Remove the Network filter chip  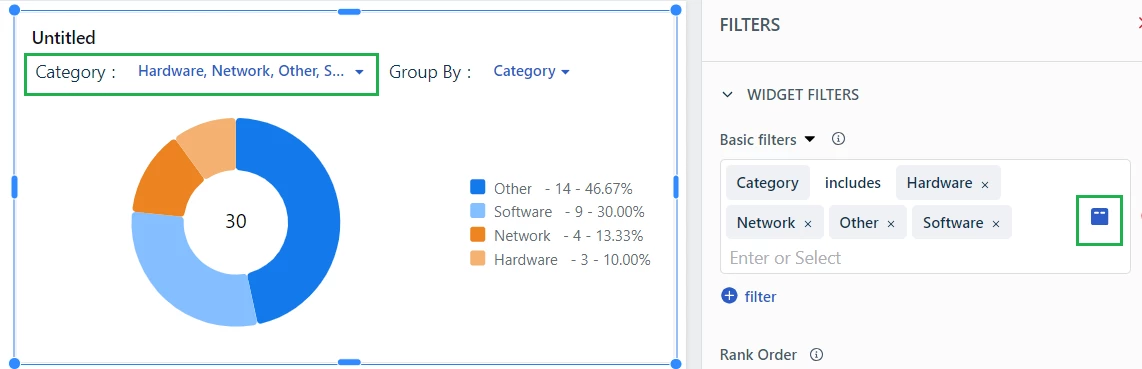tap(808, 224)
